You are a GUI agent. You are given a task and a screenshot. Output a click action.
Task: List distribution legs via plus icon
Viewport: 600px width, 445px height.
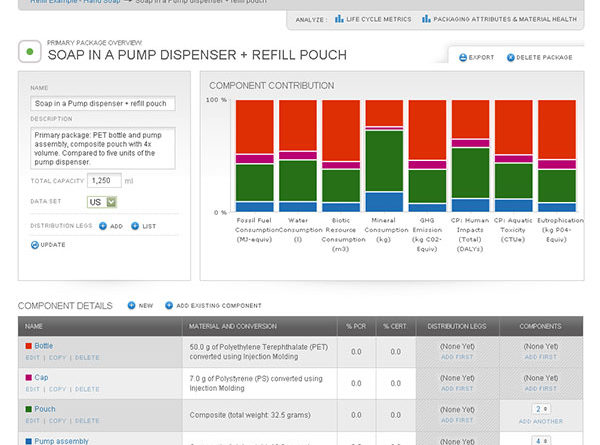click(135, 226)
